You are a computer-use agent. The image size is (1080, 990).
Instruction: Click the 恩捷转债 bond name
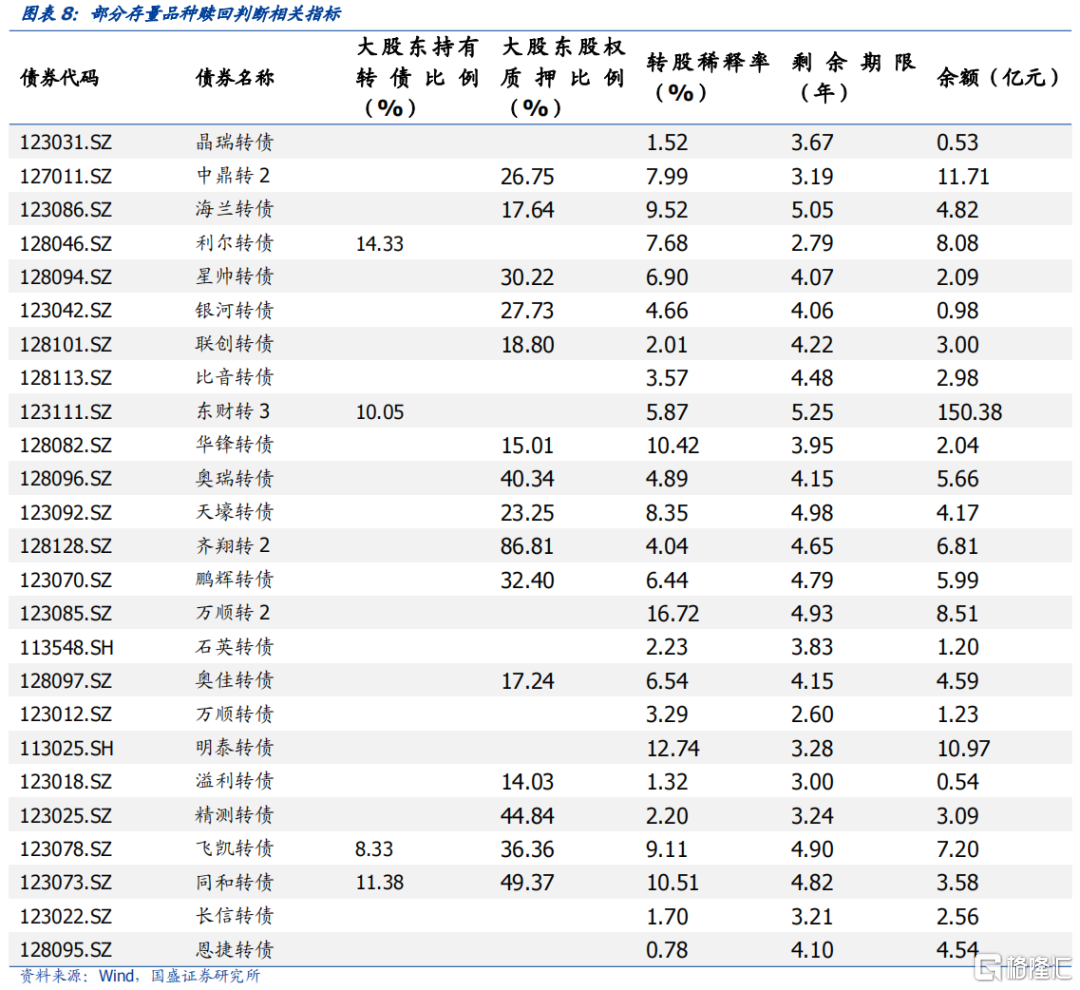(235, 950)
